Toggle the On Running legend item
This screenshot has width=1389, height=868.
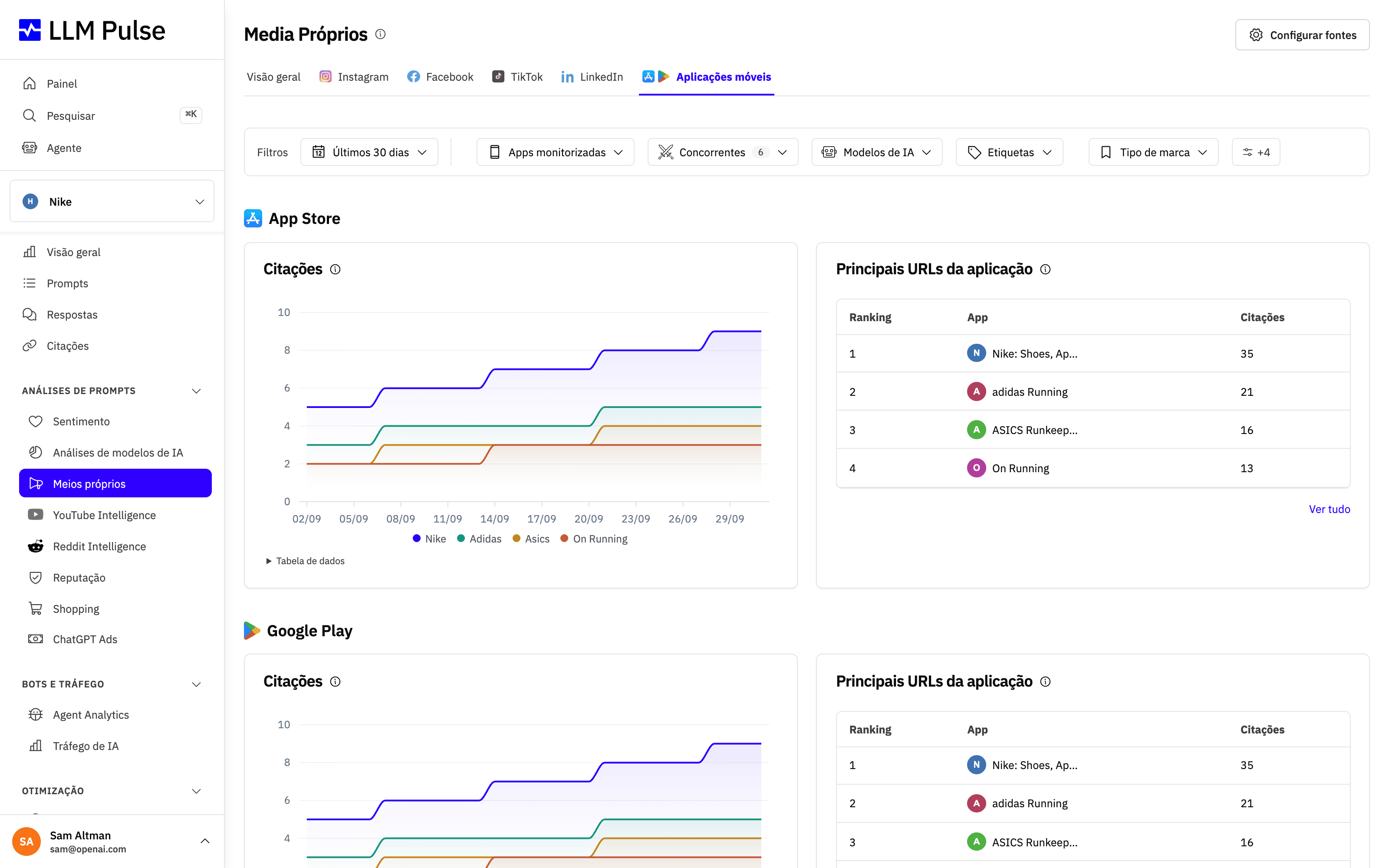(x=594, y=539)
